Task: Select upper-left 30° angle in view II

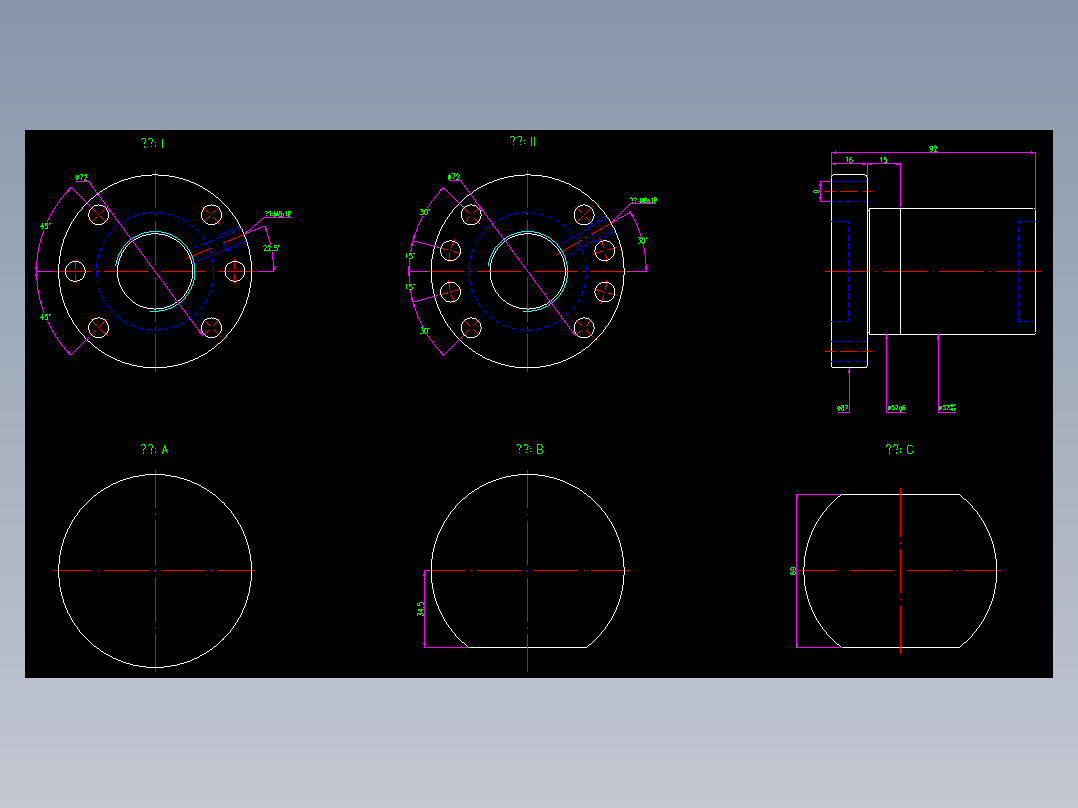Action: click(x=425, y=212)
